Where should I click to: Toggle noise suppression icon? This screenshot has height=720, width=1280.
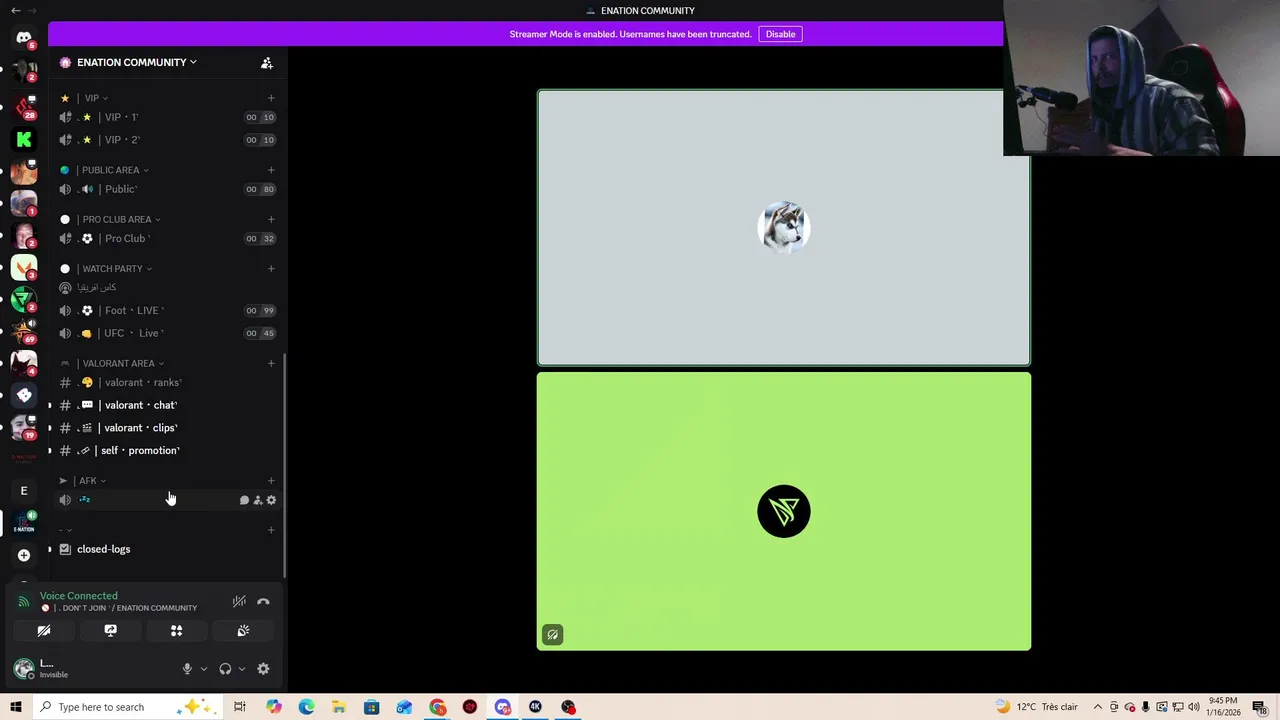click(239, 602)
